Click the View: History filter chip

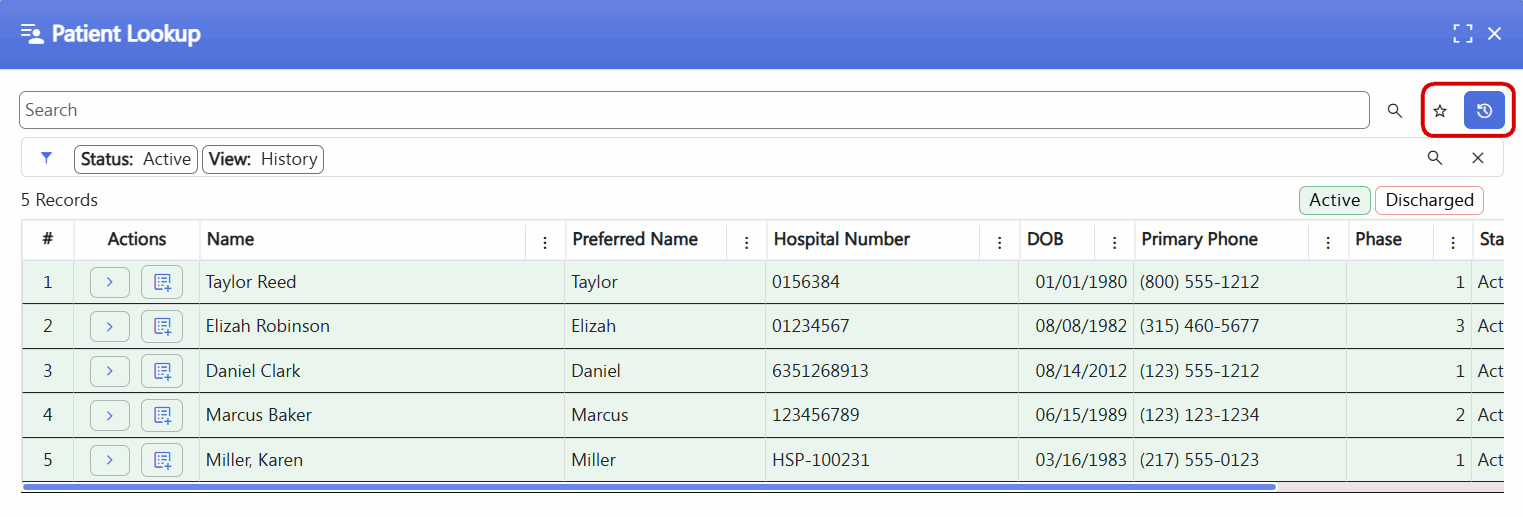click(263, 159)
